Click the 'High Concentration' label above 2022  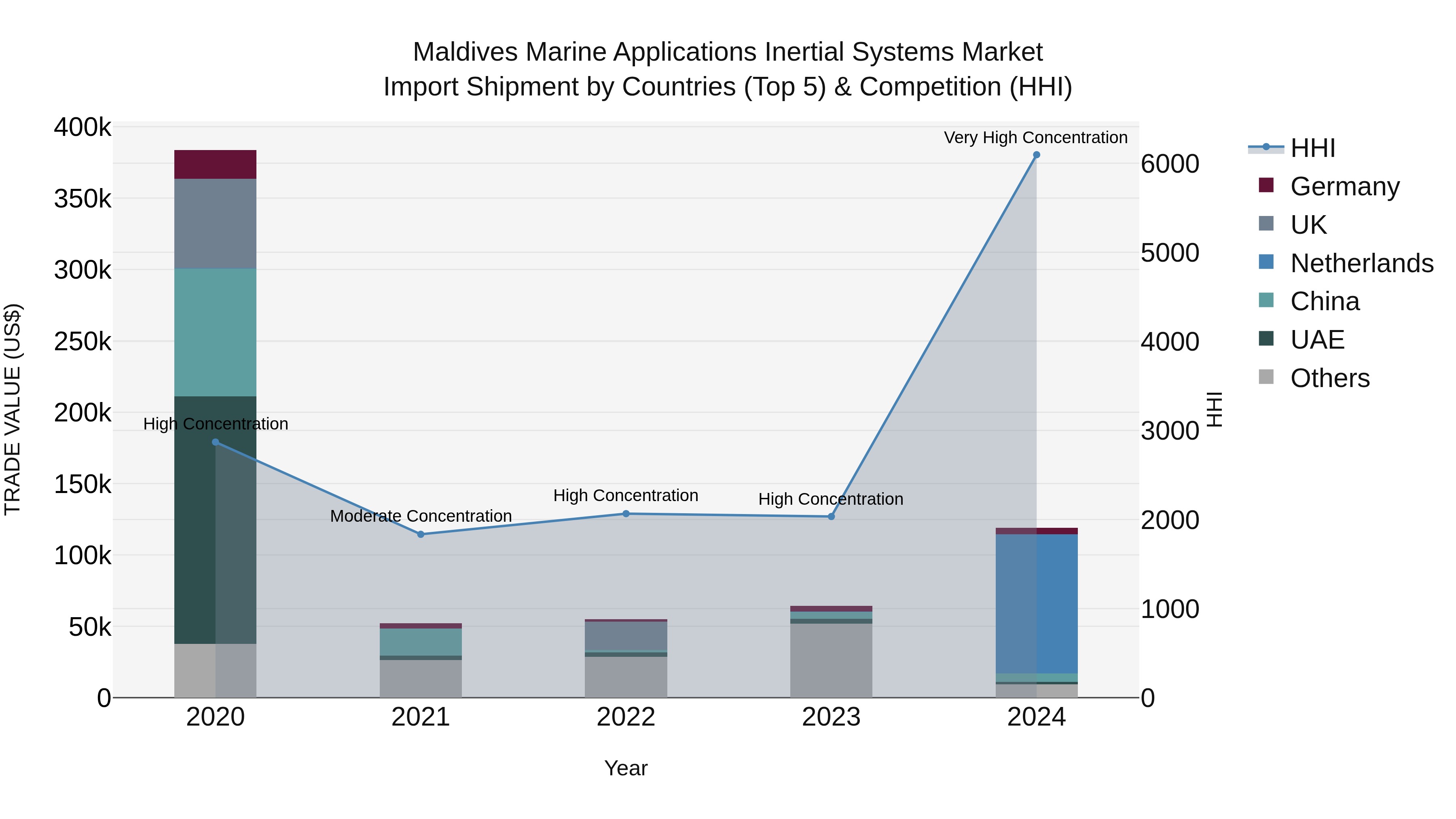tap(626, 496)
